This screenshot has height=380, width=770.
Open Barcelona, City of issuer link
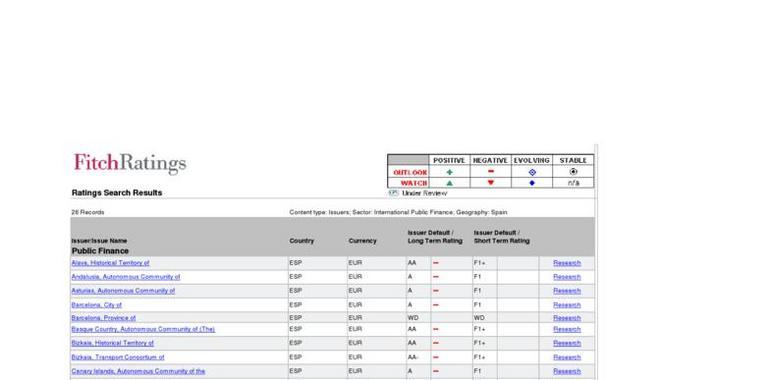point(97,305)
